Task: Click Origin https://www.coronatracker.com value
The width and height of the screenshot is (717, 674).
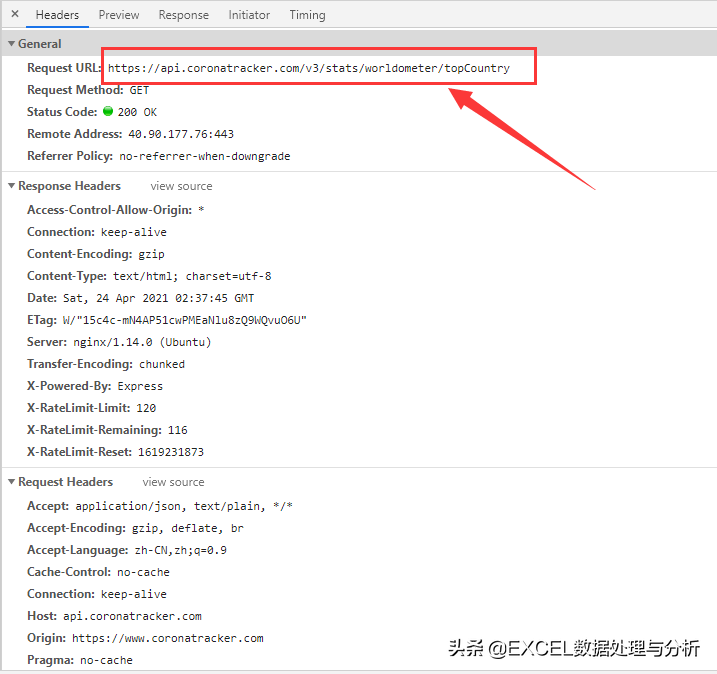Action: [x=168, y=638]
